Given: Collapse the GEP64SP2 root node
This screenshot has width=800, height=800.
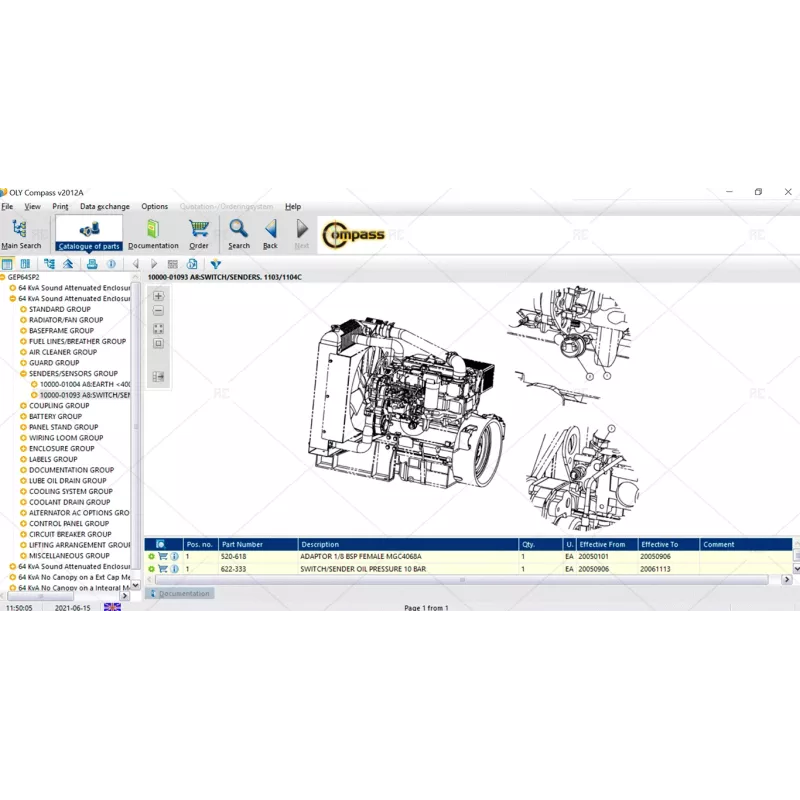Looking at the screenshot, I should point(3,277).
